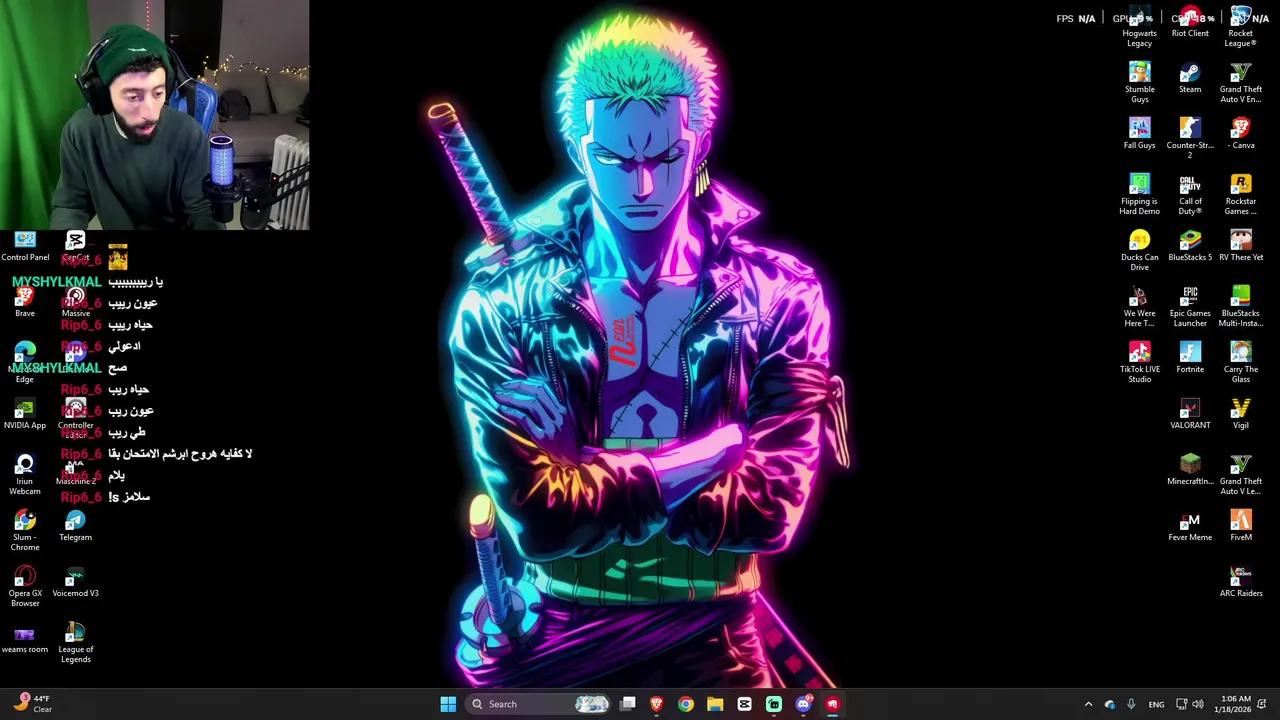Select the Grand Theft Auto V En... shortcut

pos(1240,83)
